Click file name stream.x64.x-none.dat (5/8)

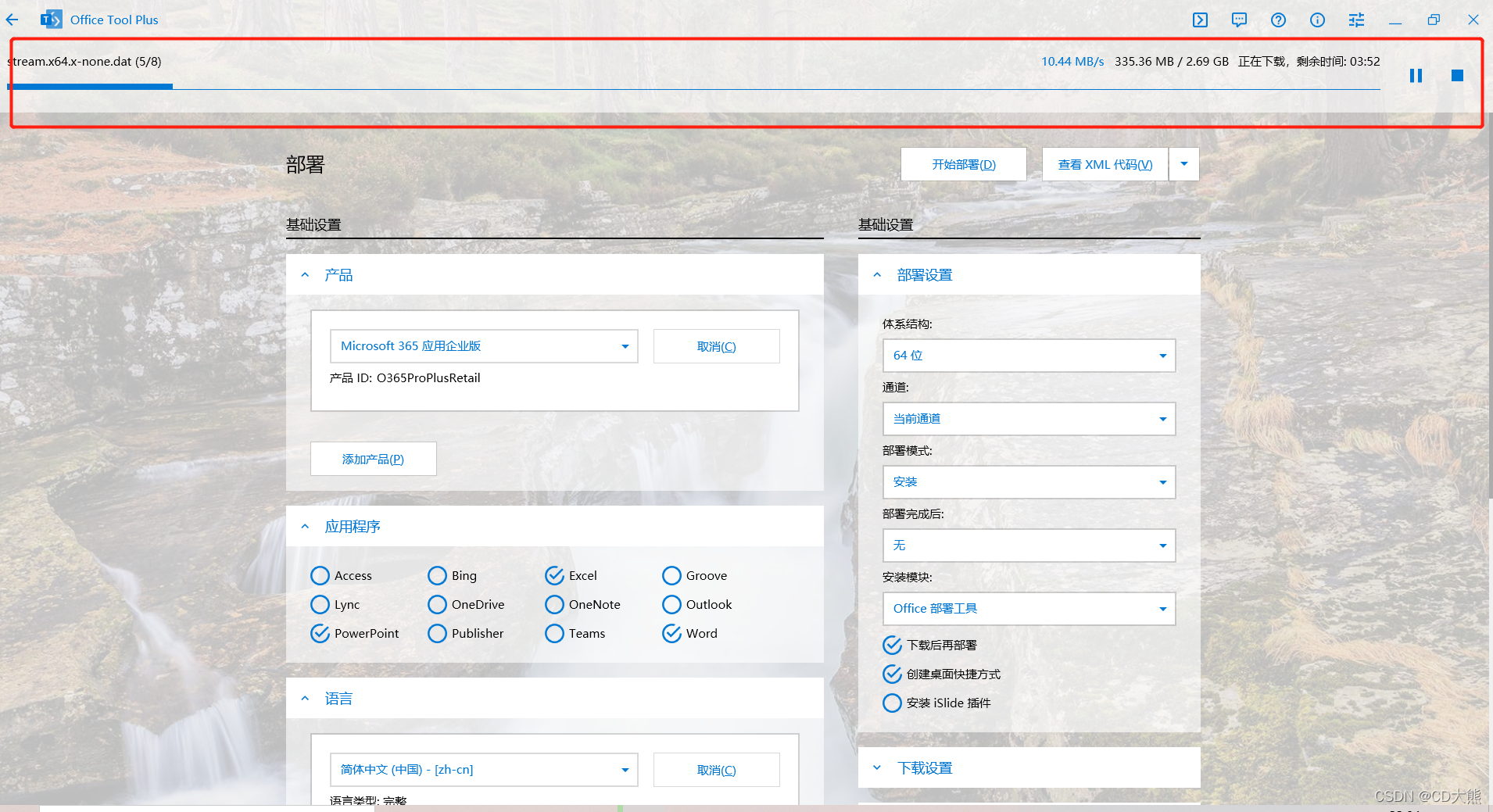[x=84, y=62]
